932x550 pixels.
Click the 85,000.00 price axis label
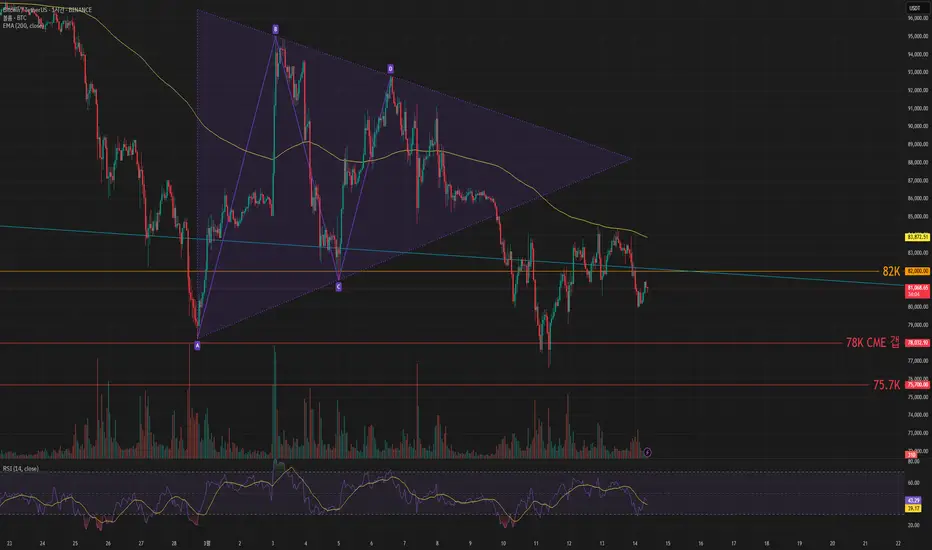click(918, 216)
